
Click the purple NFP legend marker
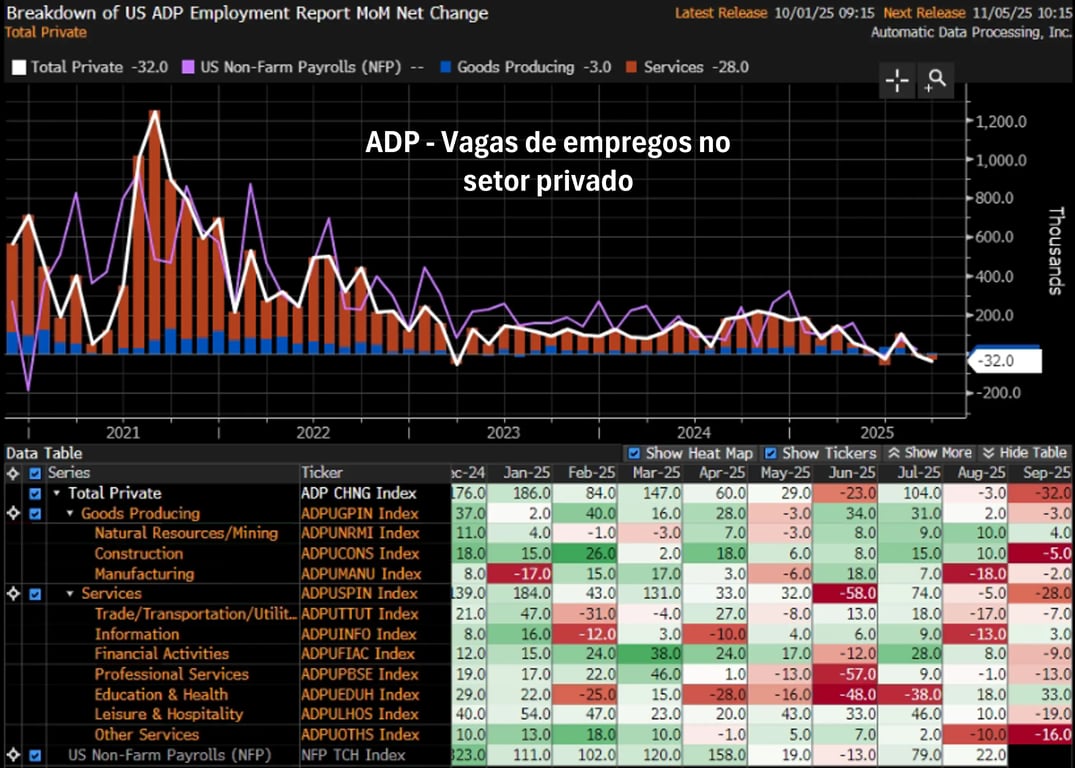pyautogui.click(x=187, y=68)
